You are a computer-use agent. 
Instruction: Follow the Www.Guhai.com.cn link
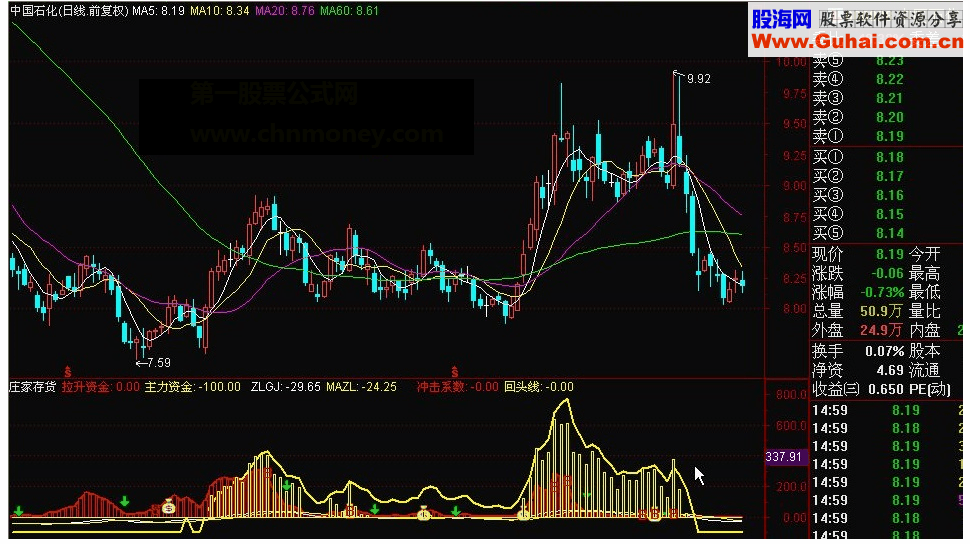(x=857, y=41)
